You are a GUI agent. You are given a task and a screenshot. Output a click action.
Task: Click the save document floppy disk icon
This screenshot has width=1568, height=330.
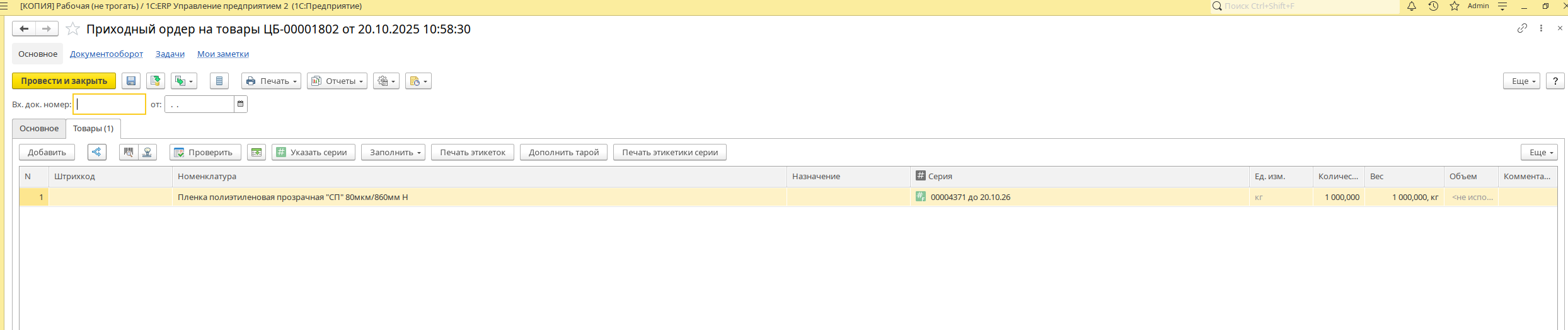click(x=131, y=81)
